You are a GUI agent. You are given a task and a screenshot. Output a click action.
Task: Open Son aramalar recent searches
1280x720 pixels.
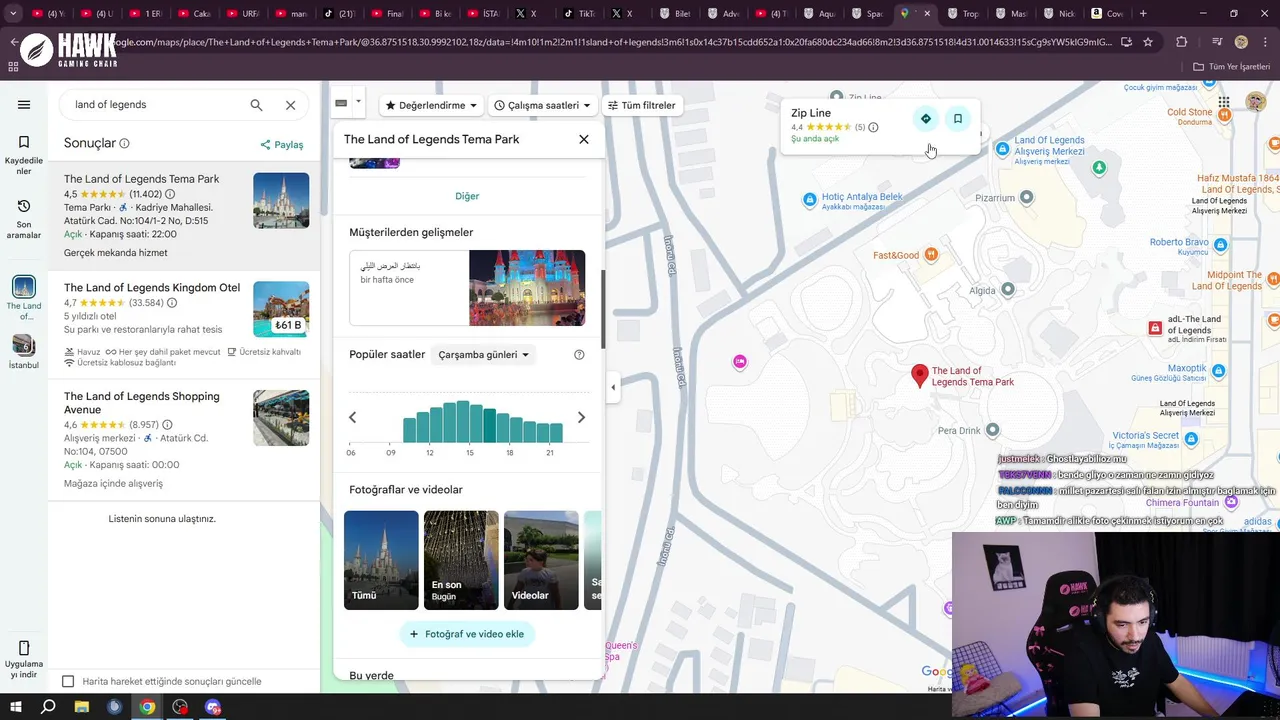[24, 219]
